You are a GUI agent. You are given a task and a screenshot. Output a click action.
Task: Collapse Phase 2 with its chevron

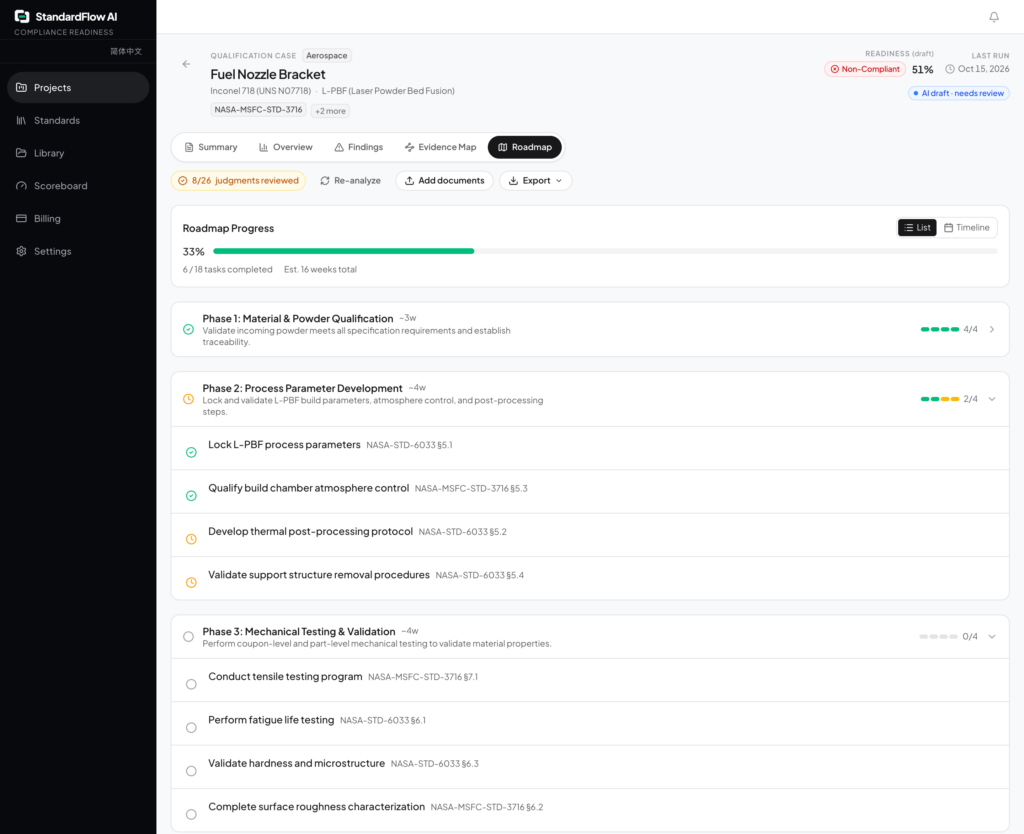pyautogui.click(x=991, y=399)
